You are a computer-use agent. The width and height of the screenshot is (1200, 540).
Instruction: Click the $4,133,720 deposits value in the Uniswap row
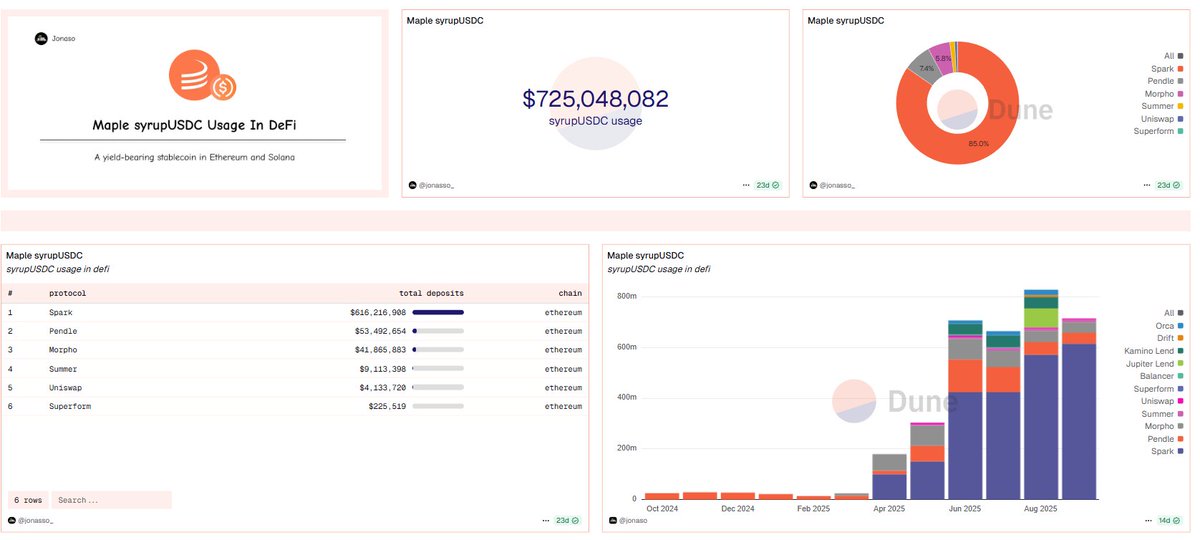[380, 387]
